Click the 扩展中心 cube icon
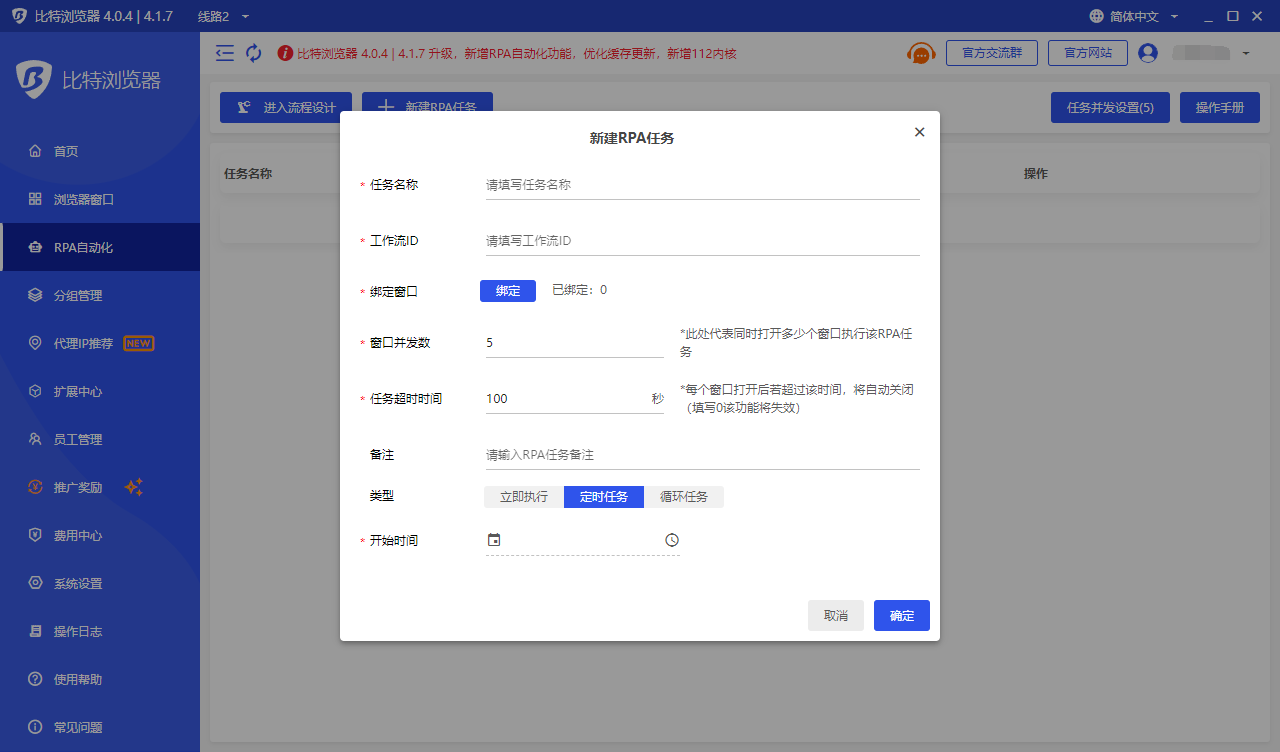This screenshot has width=1280, height=752. [35, 391]
